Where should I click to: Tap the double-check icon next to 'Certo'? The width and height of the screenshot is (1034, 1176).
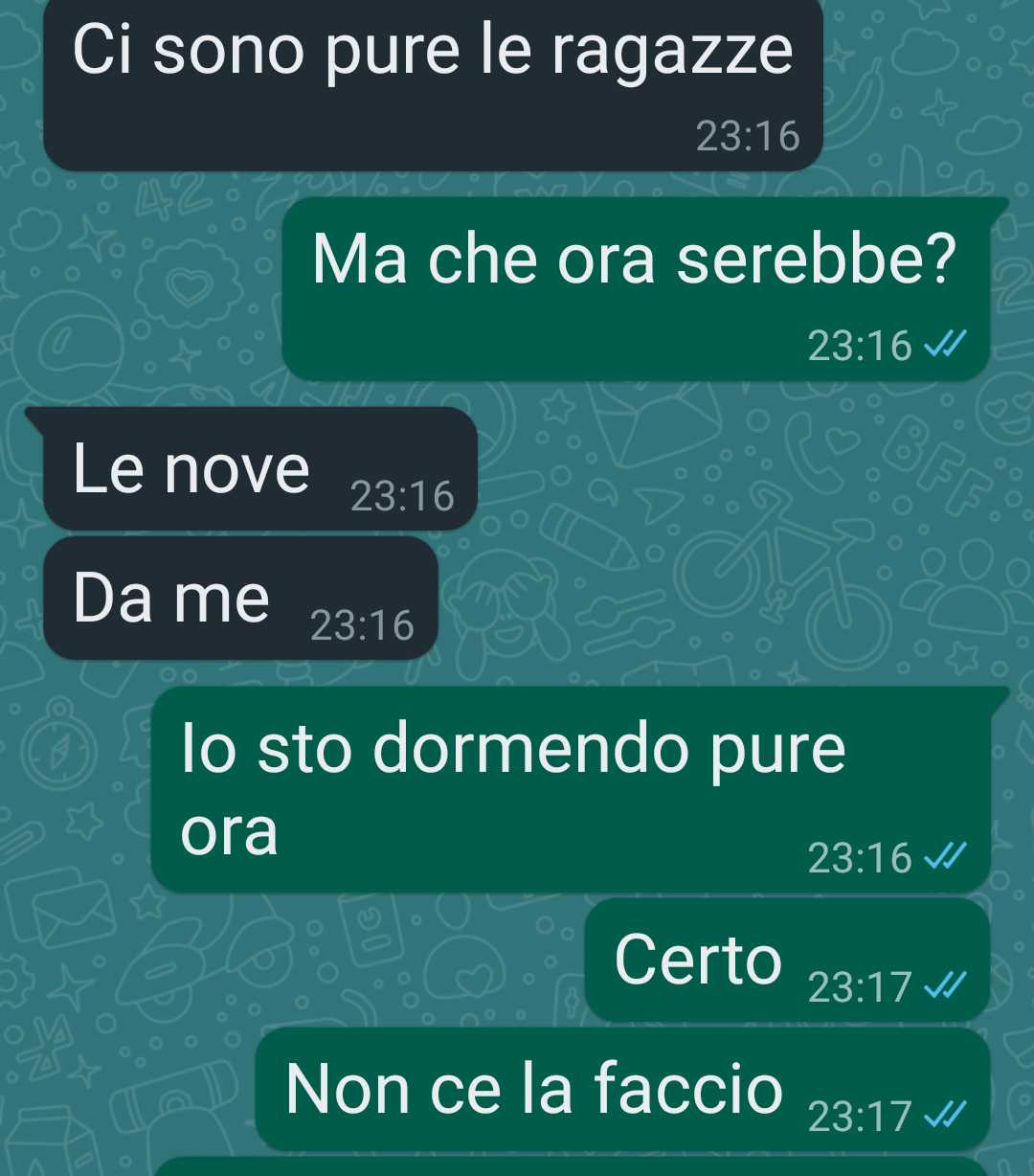(x=945, y=985)
